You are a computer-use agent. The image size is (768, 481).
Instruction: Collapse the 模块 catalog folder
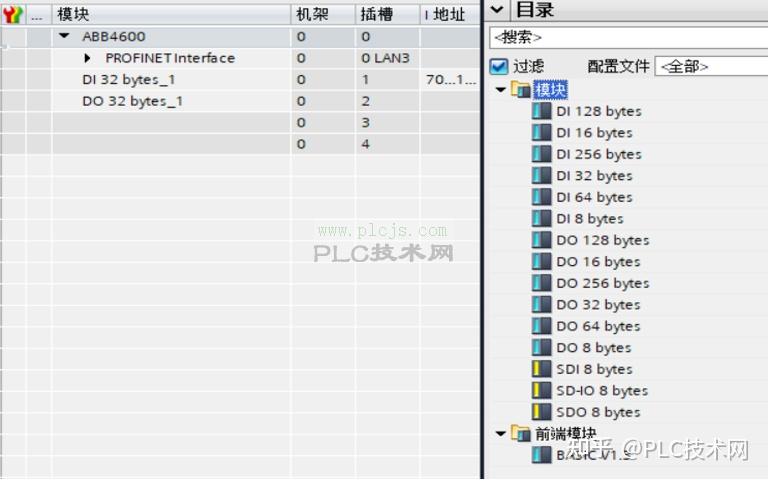tap(501, 90)
